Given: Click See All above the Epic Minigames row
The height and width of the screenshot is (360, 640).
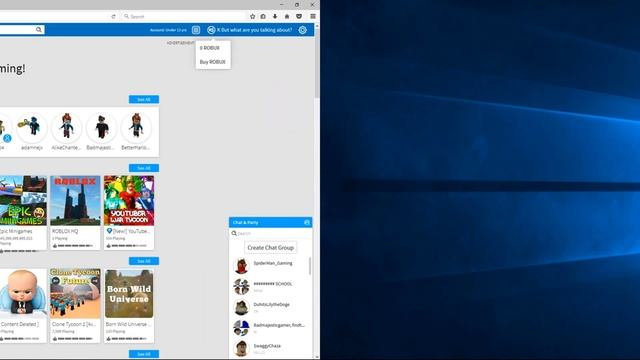Looking at the screenshot, I should [144, 168].
